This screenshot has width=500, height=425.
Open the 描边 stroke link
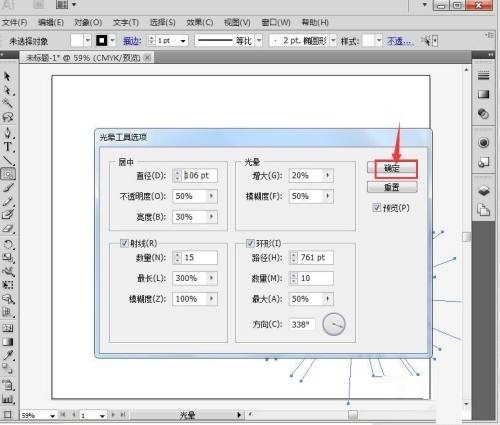pos(132,41)
